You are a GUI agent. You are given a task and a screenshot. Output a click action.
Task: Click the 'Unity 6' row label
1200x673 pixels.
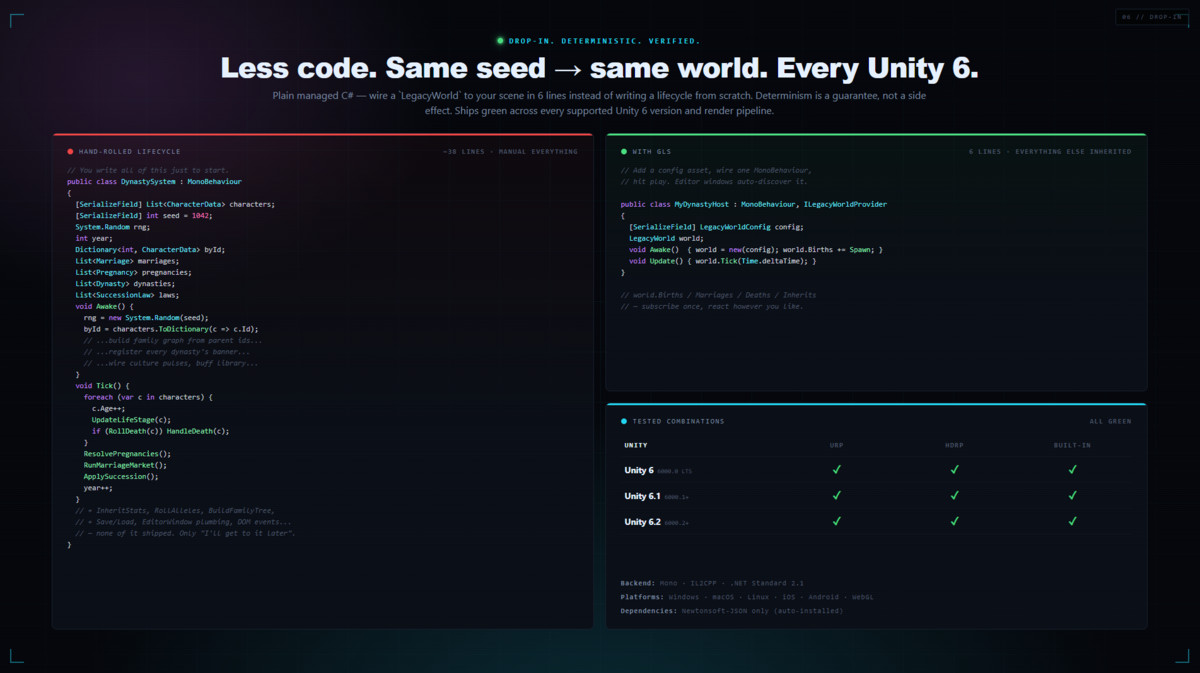point(639,470)
